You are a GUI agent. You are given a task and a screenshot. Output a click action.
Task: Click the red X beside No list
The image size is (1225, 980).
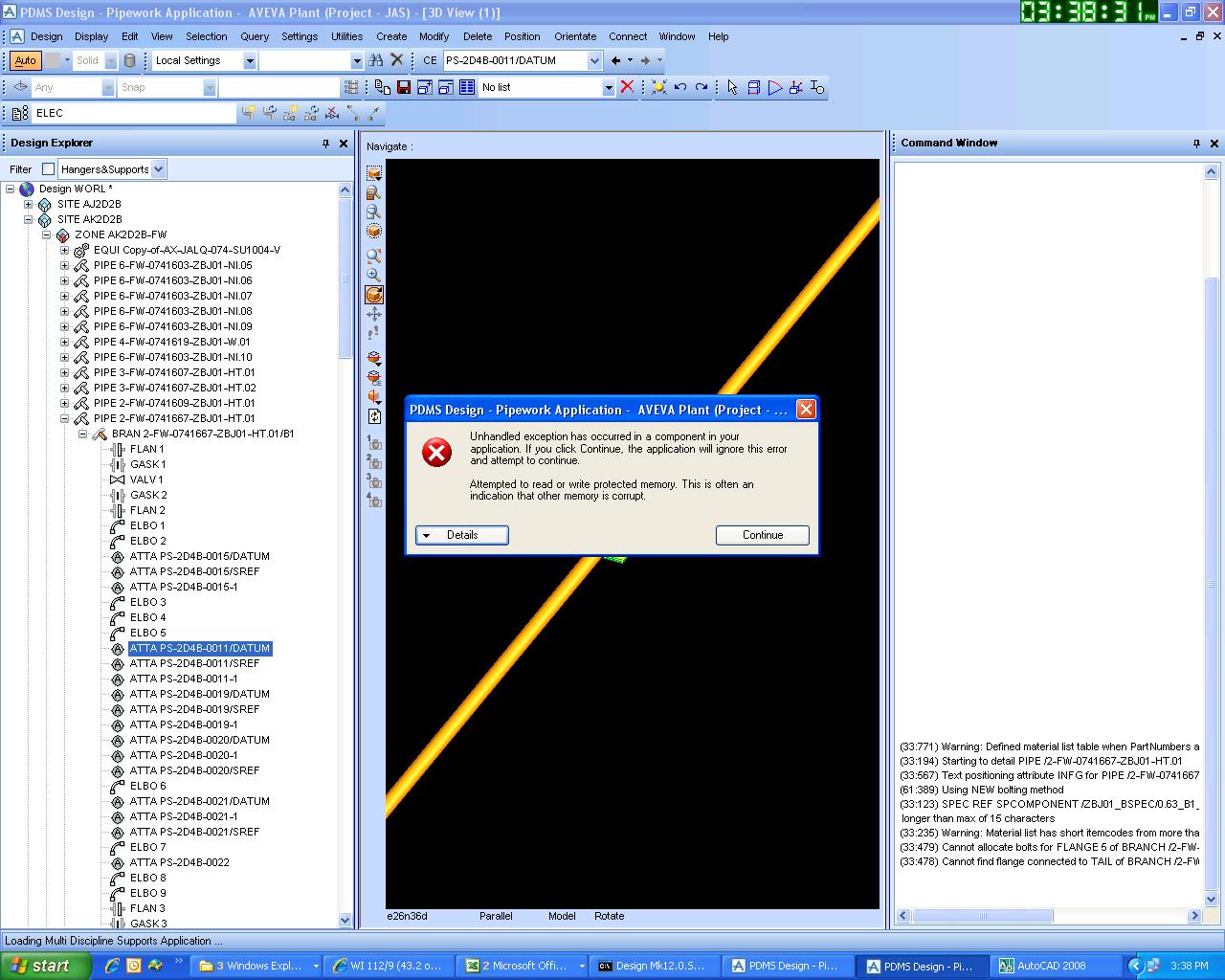tap(627, 87)
